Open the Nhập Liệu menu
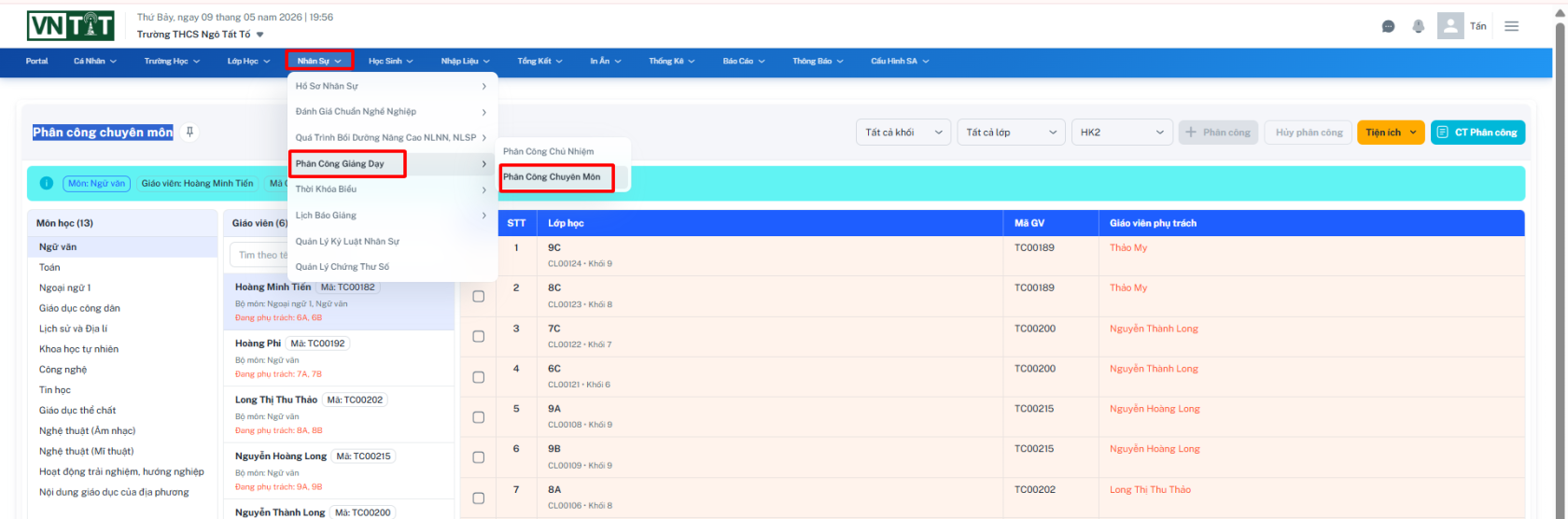The image size is (1568, 519). pos(465,61)
